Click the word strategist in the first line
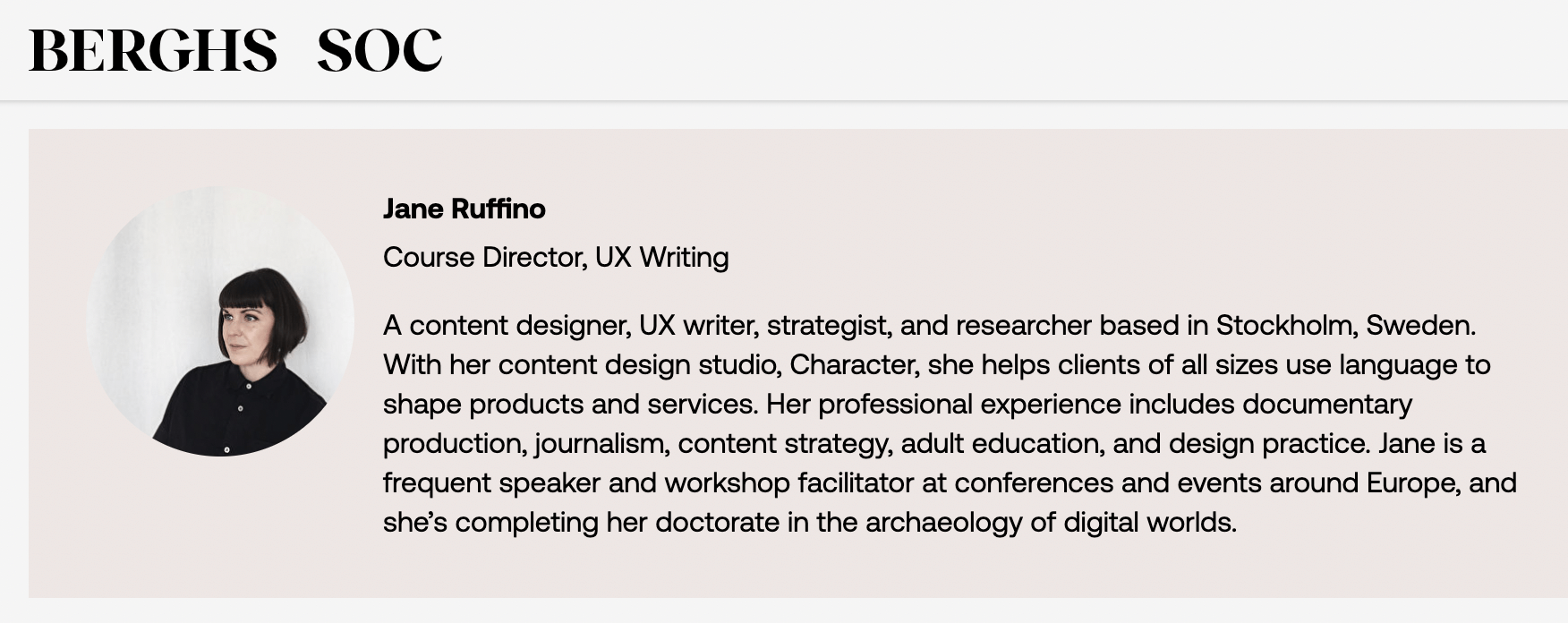 (829, 326)
